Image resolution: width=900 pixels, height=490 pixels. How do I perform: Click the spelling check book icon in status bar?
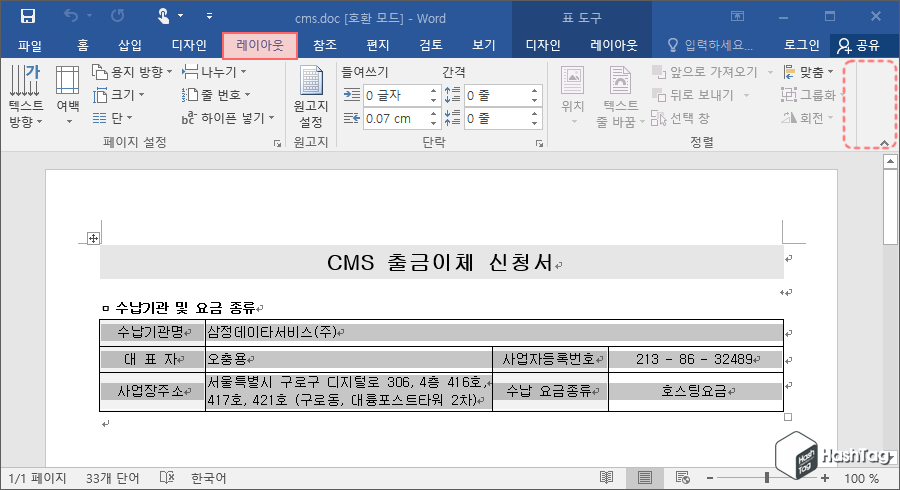click(x=166, y=477)
